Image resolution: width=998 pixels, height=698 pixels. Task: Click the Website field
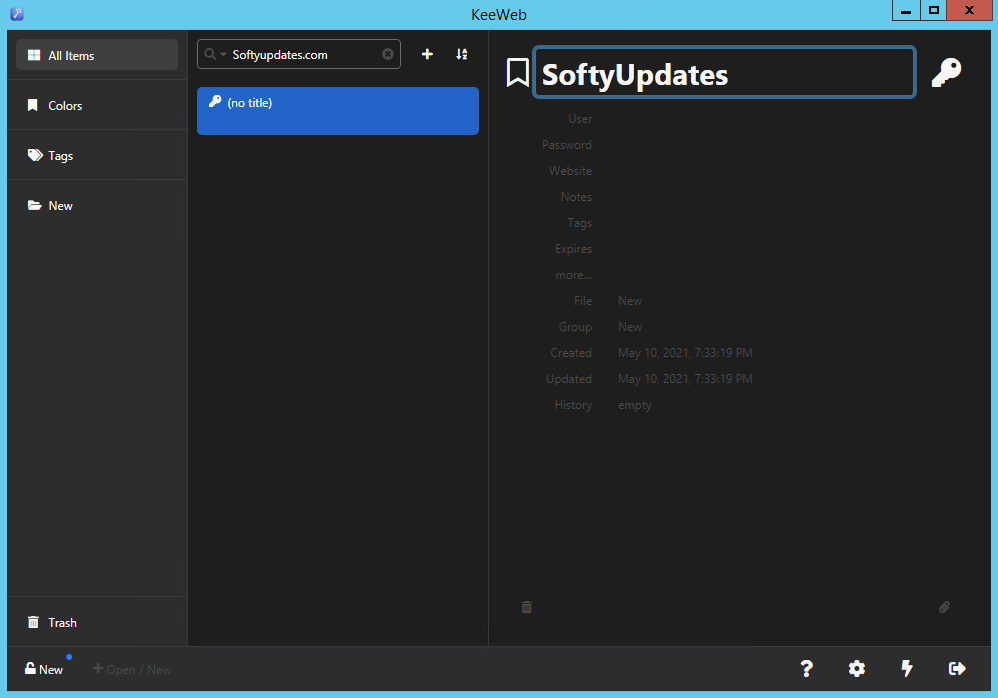coord(570,171)
